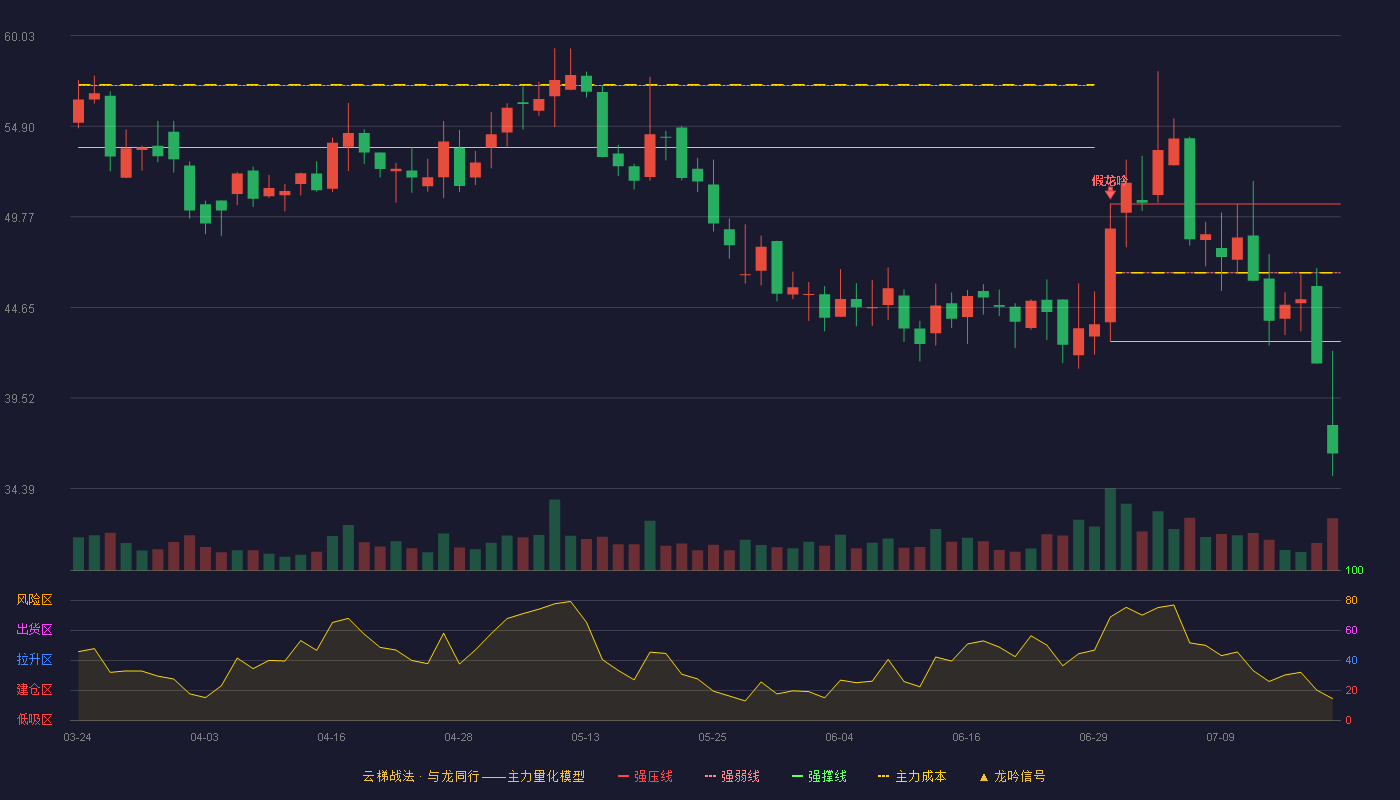Click the 拉升区 zone label
Viewport: 1400px width, 800px height.
[x=34, y=660]
